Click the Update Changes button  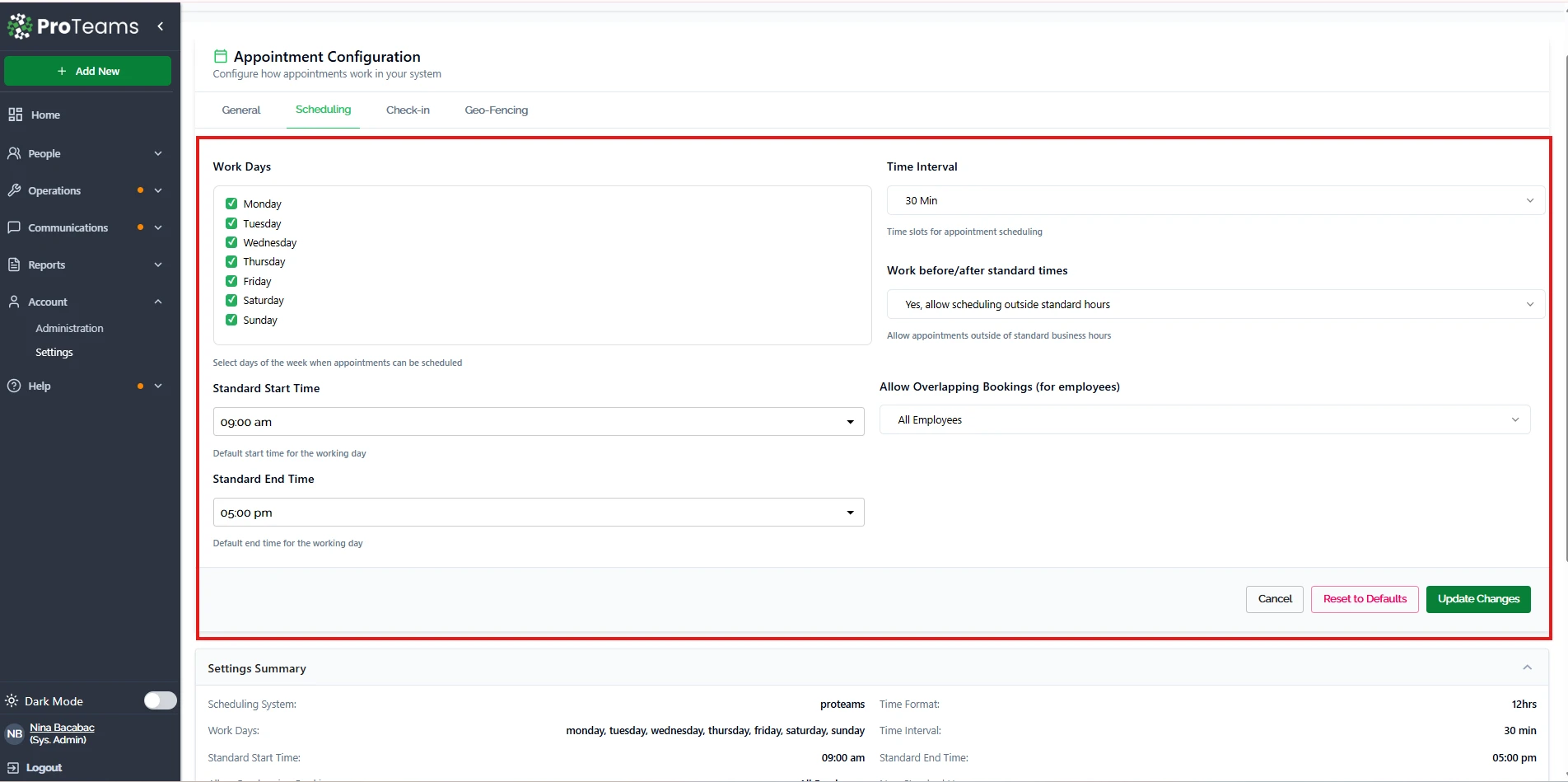tap(1477, 599)
